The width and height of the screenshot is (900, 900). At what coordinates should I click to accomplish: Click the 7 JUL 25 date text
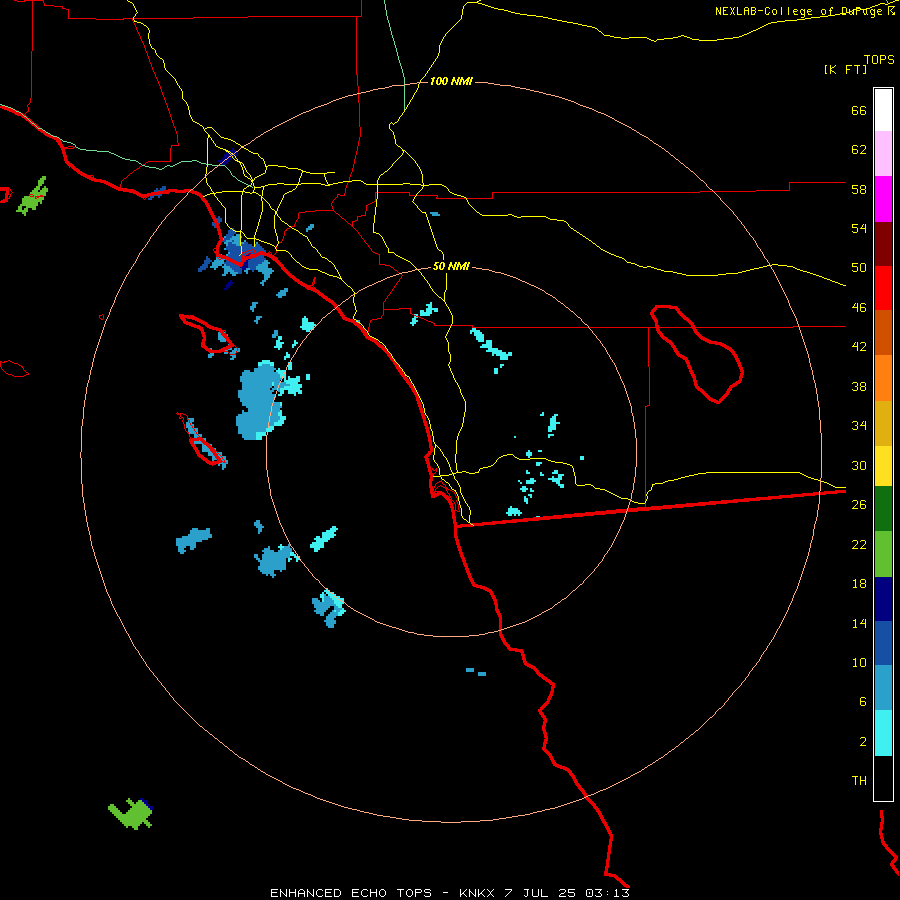pos(541,893)
